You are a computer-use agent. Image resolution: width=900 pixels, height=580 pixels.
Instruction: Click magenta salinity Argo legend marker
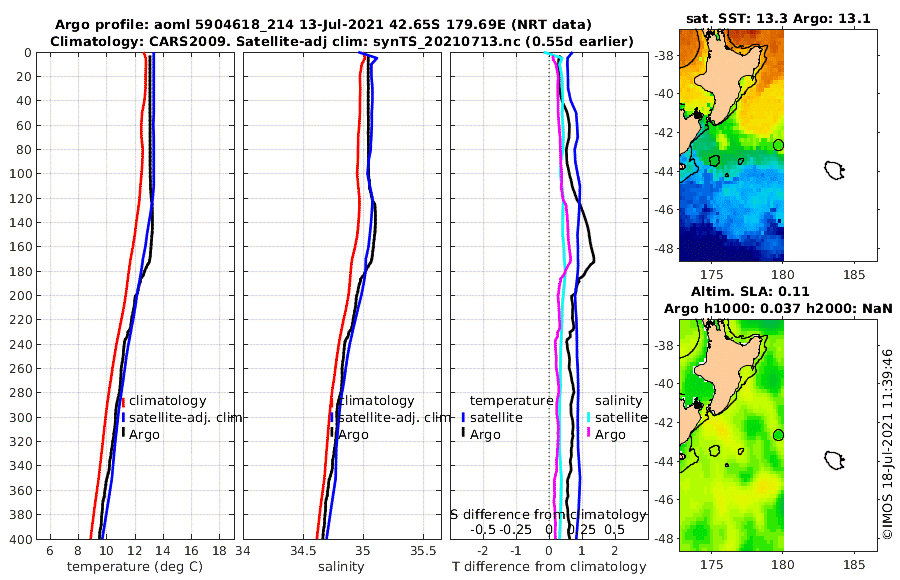point(589,434)
